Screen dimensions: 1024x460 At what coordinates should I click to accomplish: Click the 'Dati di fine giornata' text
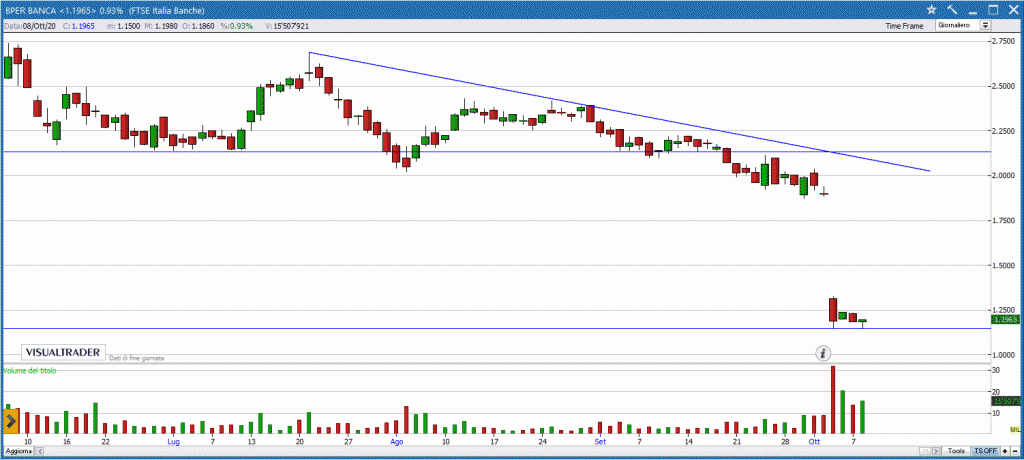point(137,358)
